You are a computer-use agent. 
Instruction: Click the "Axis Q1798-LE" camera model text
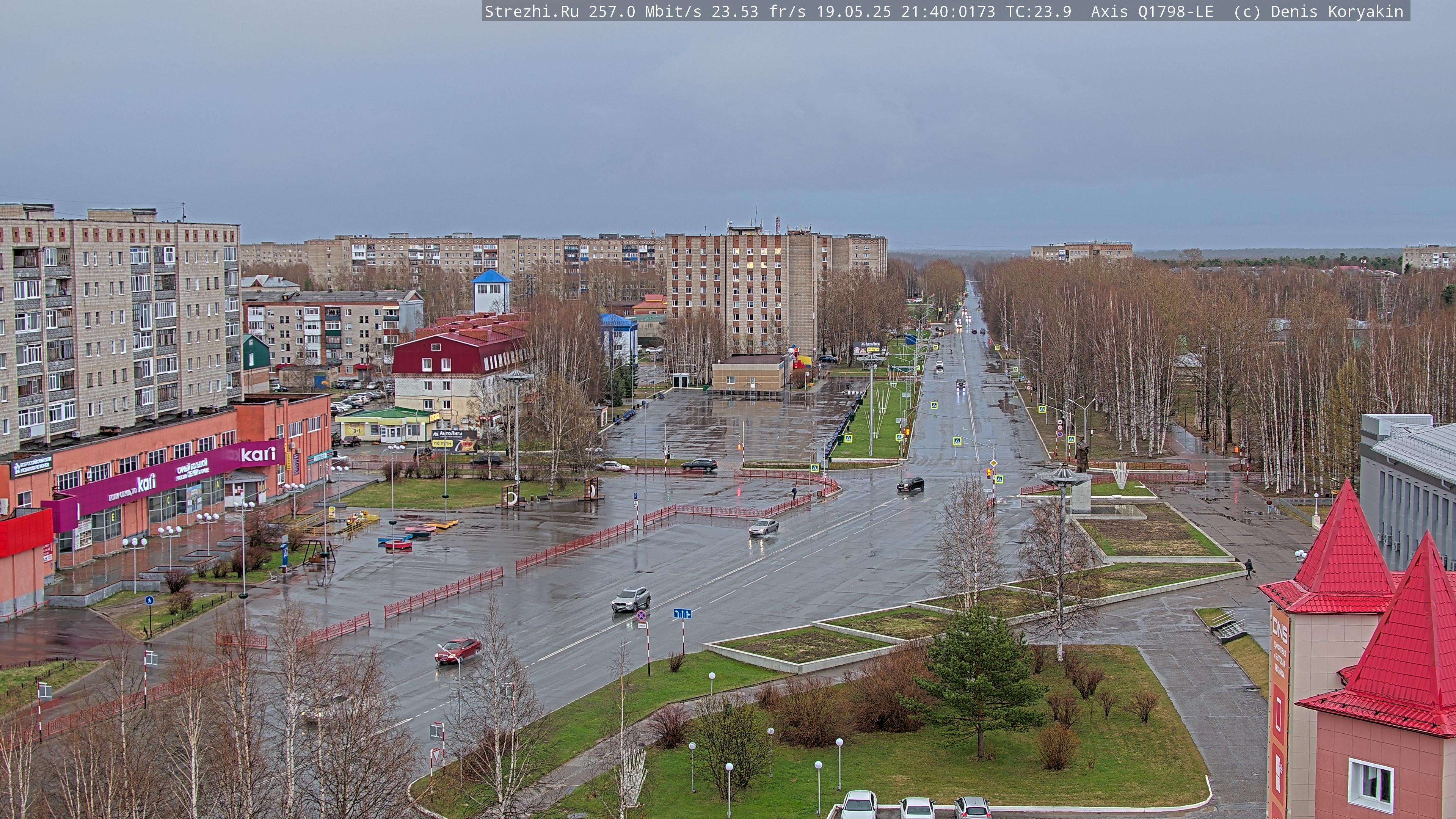[1152, 12]
